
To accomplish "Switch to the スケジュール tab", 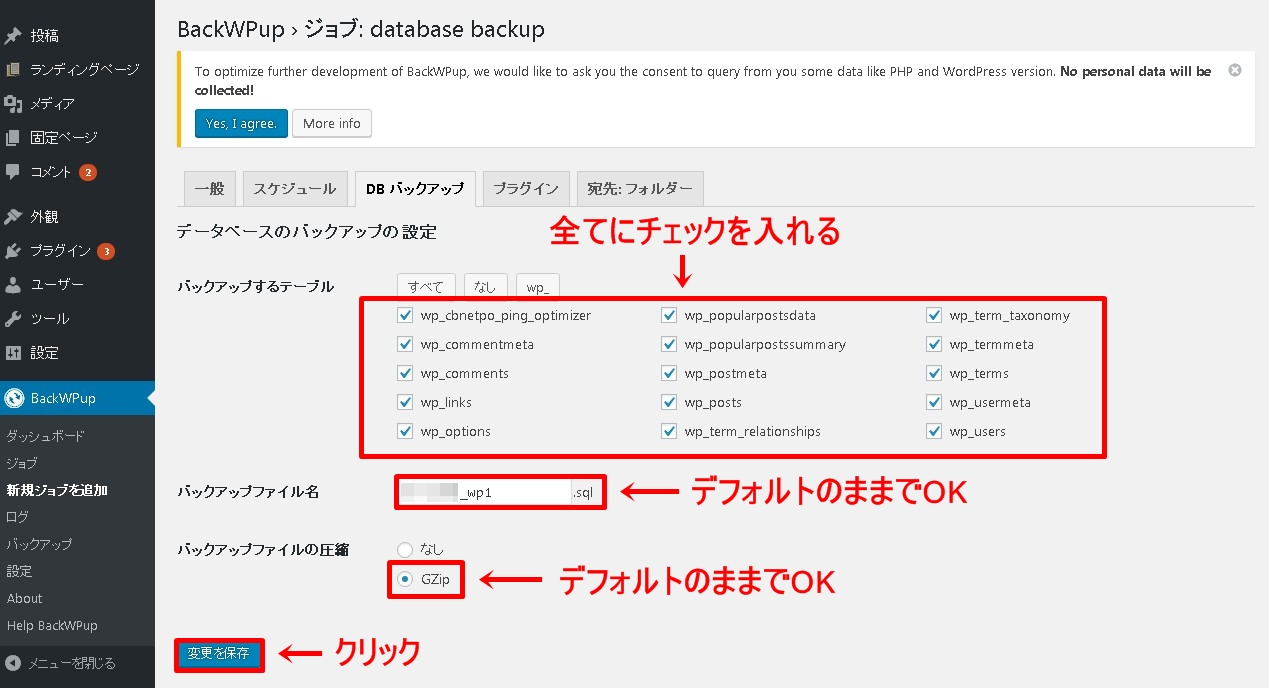I will [295, 188].
